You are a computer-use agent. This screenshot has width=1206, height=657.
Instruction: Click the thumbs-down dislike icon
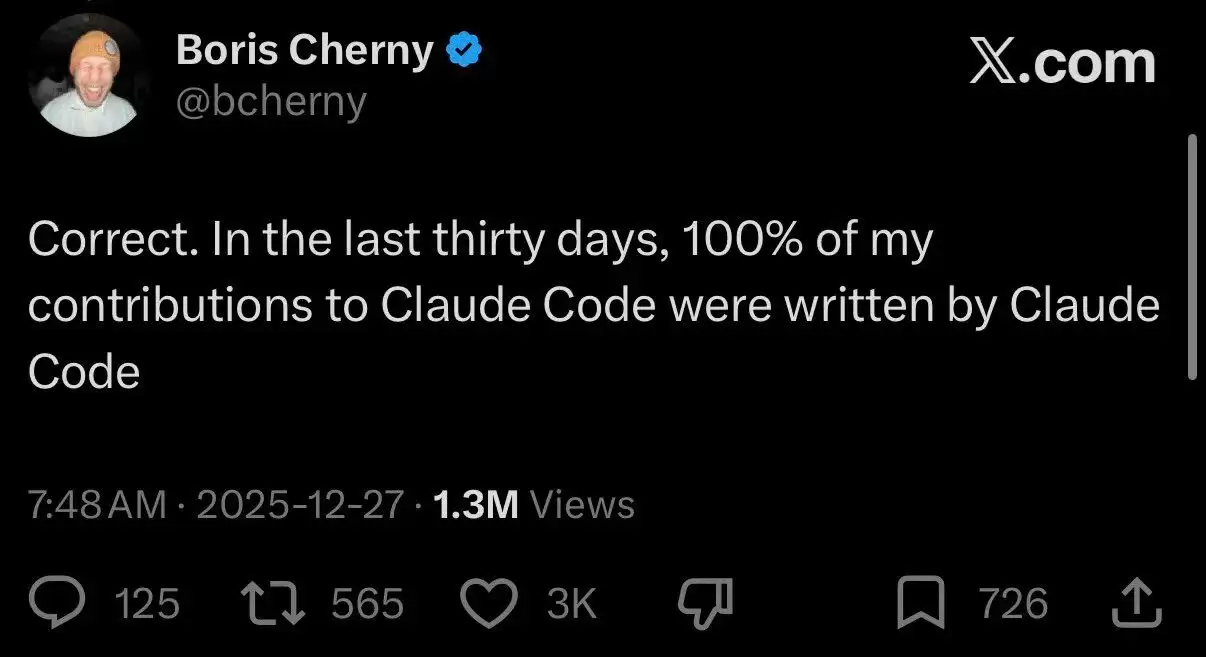(x=706, y=603)
